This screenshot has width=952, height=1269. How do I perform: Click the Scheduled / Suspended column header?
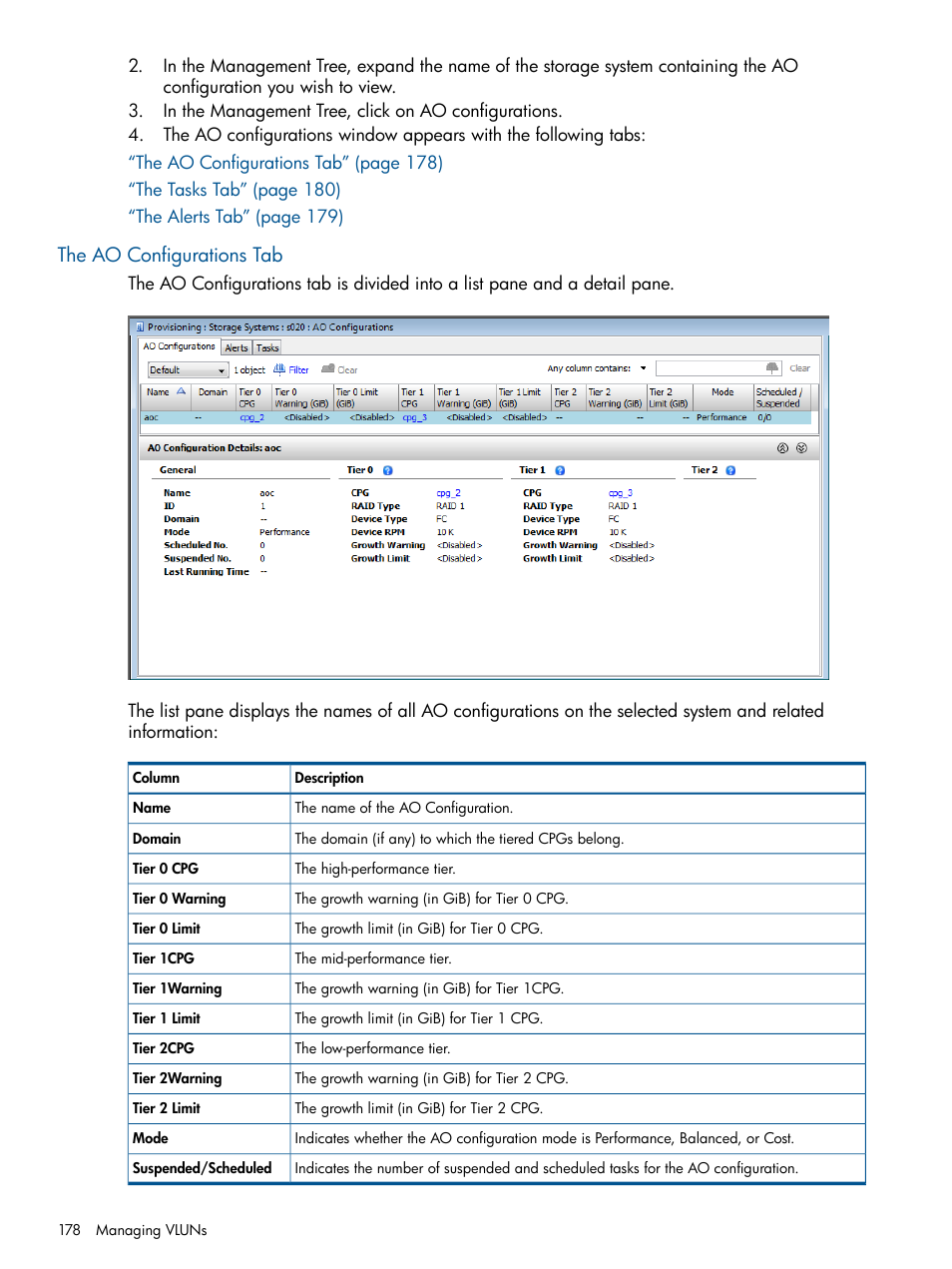coord(781,397)
